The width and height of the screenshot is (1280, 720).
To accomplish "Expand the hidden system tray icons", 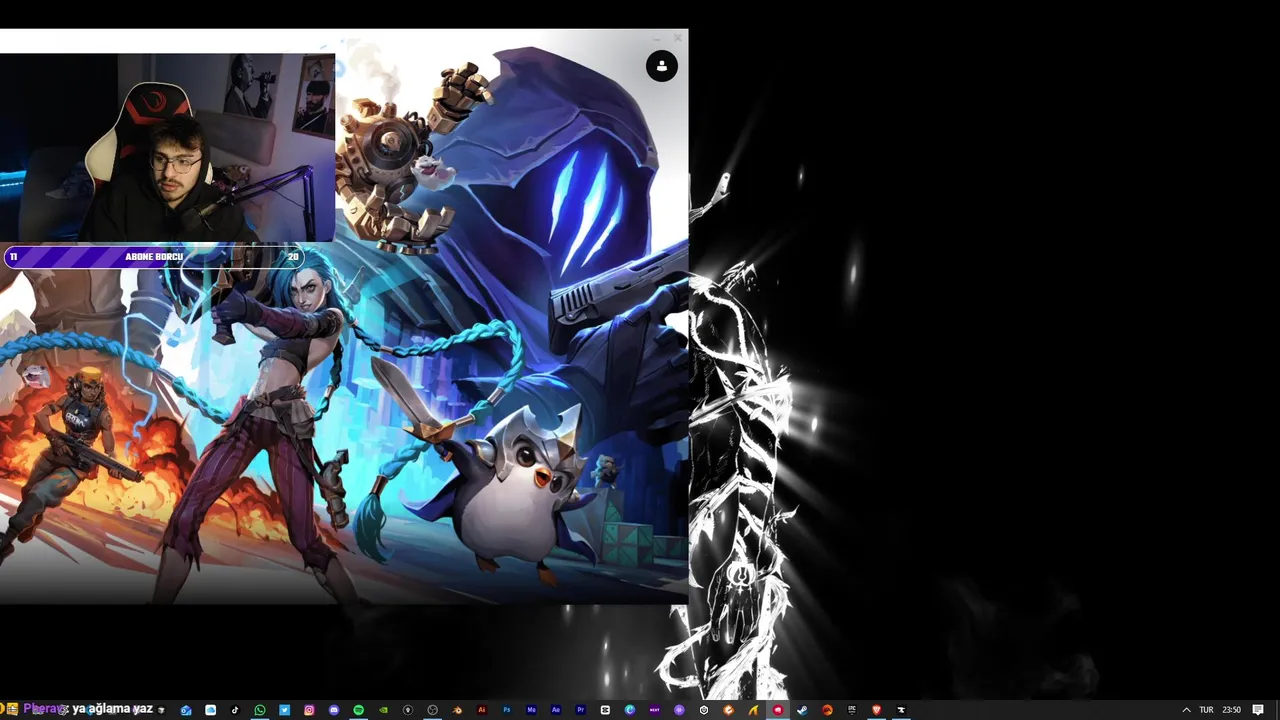I will pyautogui.click(x=1186, y=710).
